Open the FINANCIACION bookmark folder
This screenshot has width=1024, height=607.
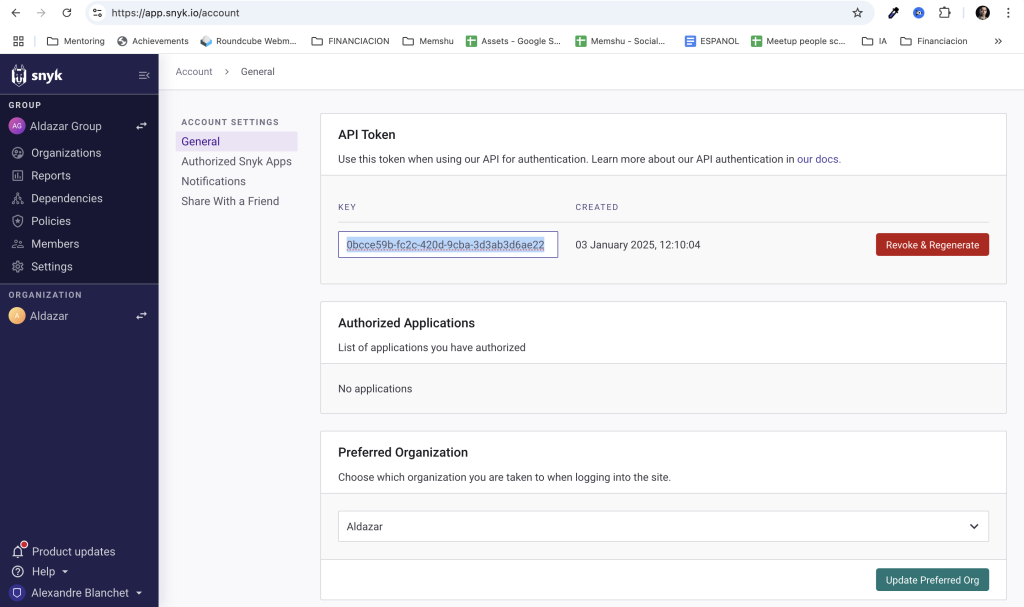[350, 41]
